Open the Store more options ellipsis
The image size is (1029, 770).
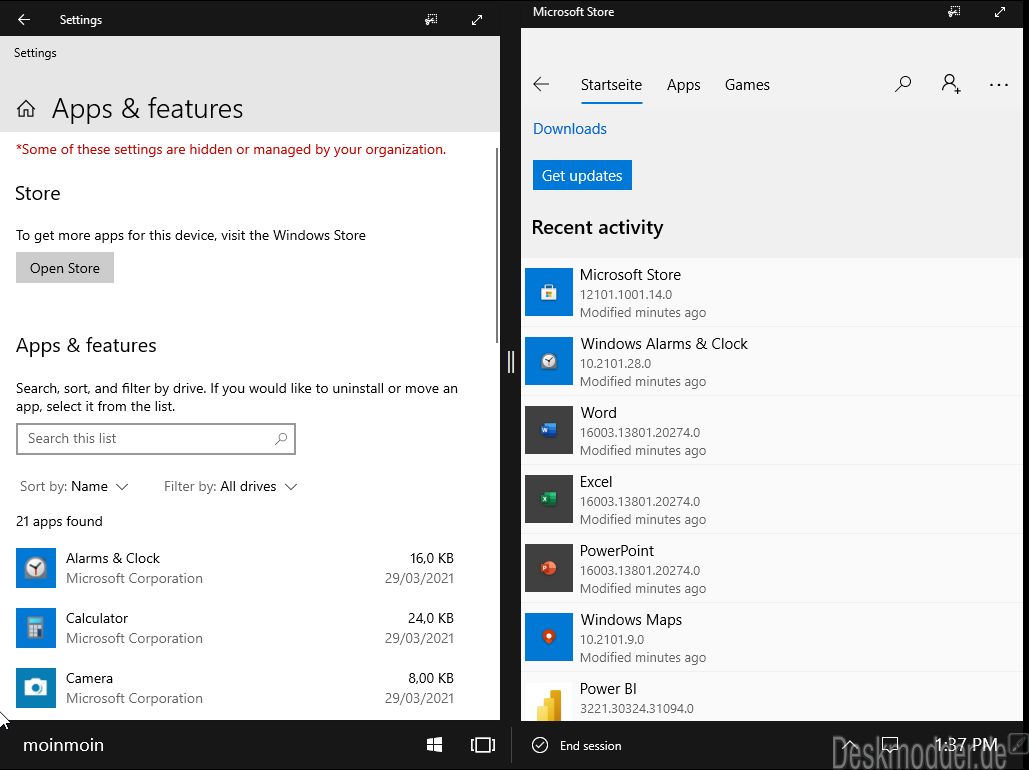[x=999, y=85]
